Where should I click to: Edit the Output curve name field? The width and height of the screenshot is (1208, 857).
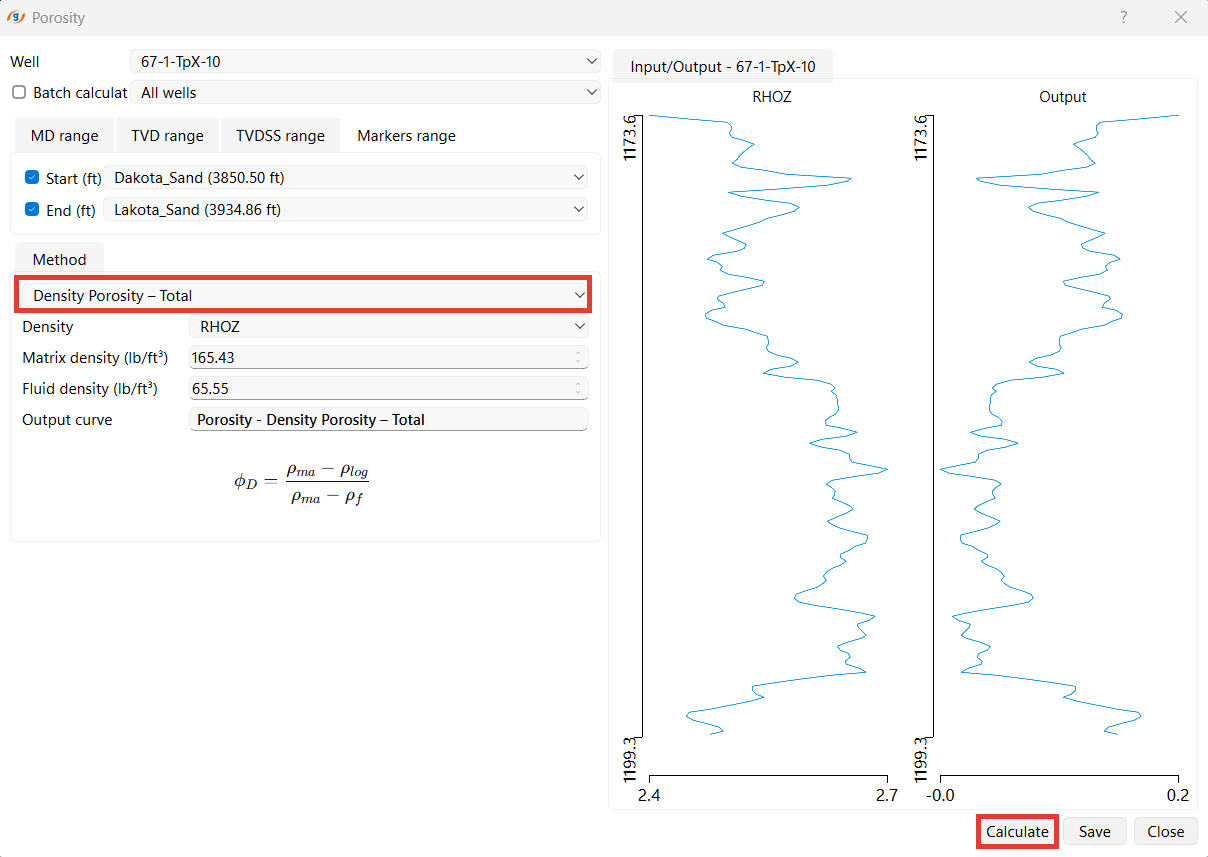point(389,419)
